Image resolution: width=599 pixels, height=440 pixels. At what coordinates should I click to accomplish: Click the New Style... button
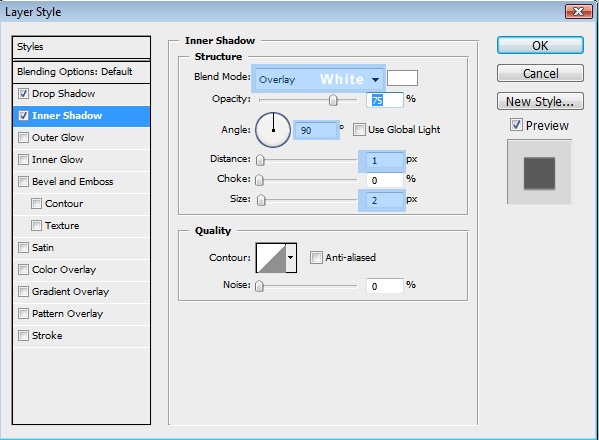540,101
